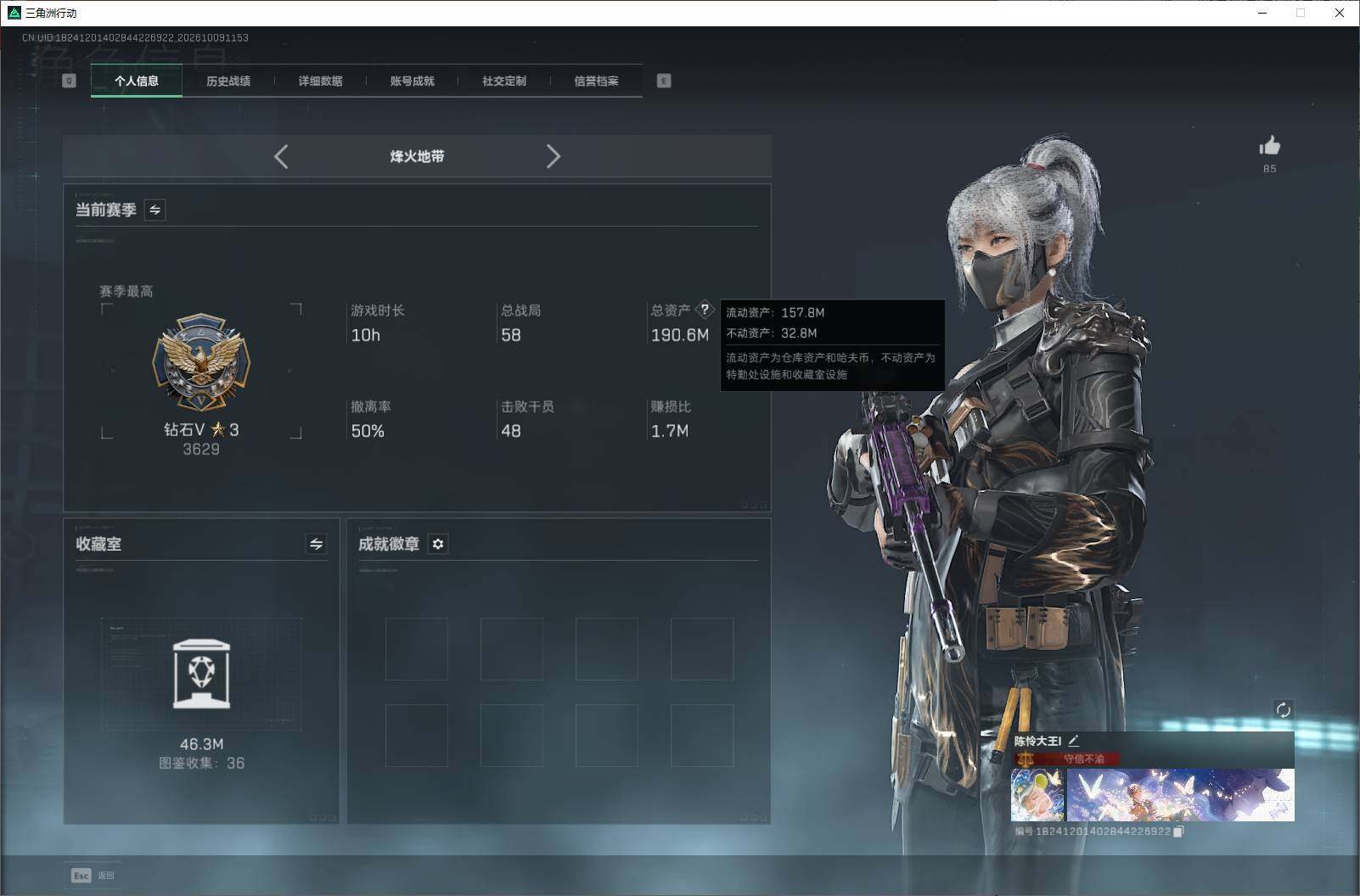This screenshot has height=896, width=1360.
Task: Click the 总资产 help question mark icon
Action: click(705, 310)
